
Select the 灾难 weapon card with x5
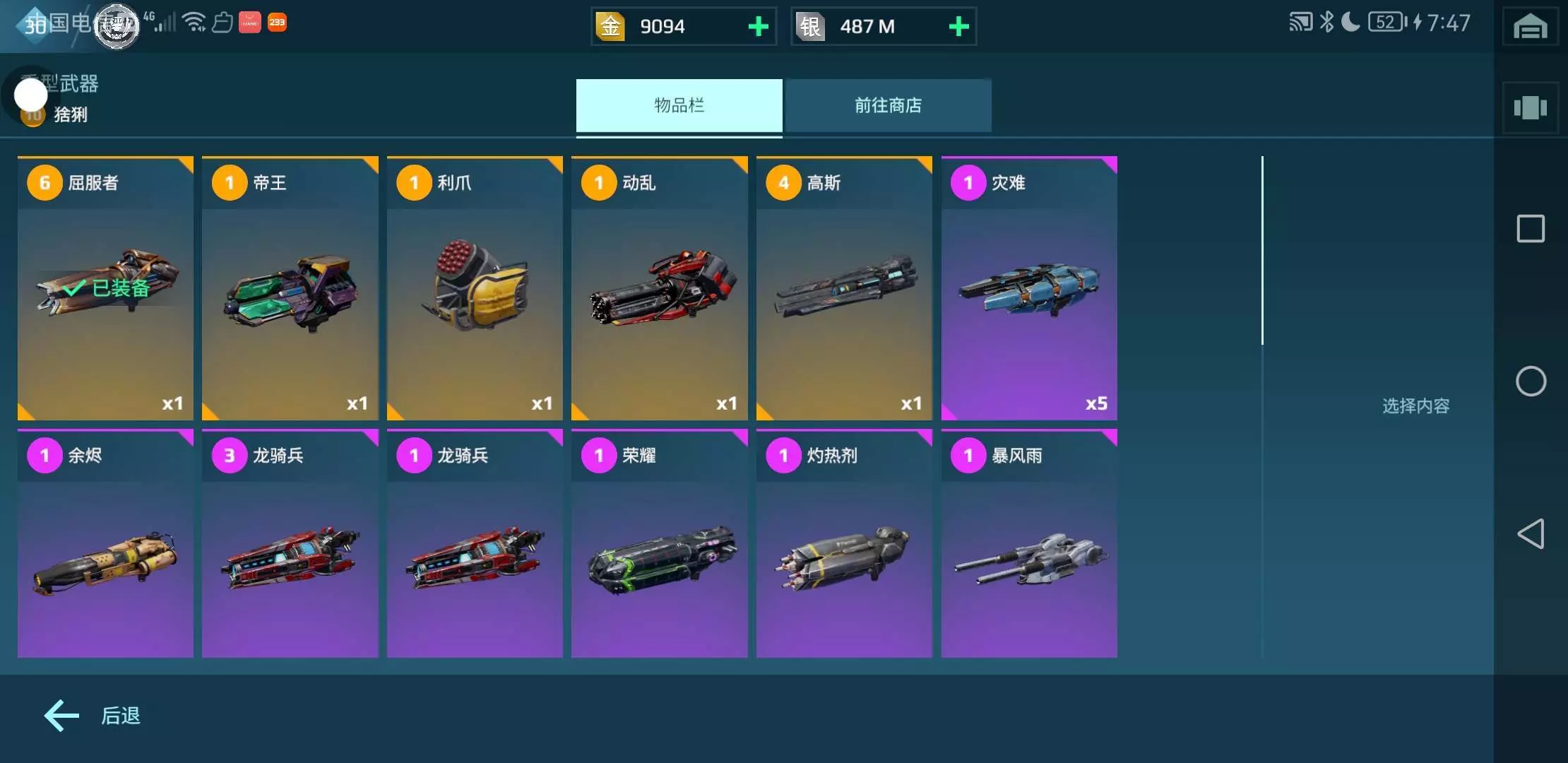coord(1029,288)
